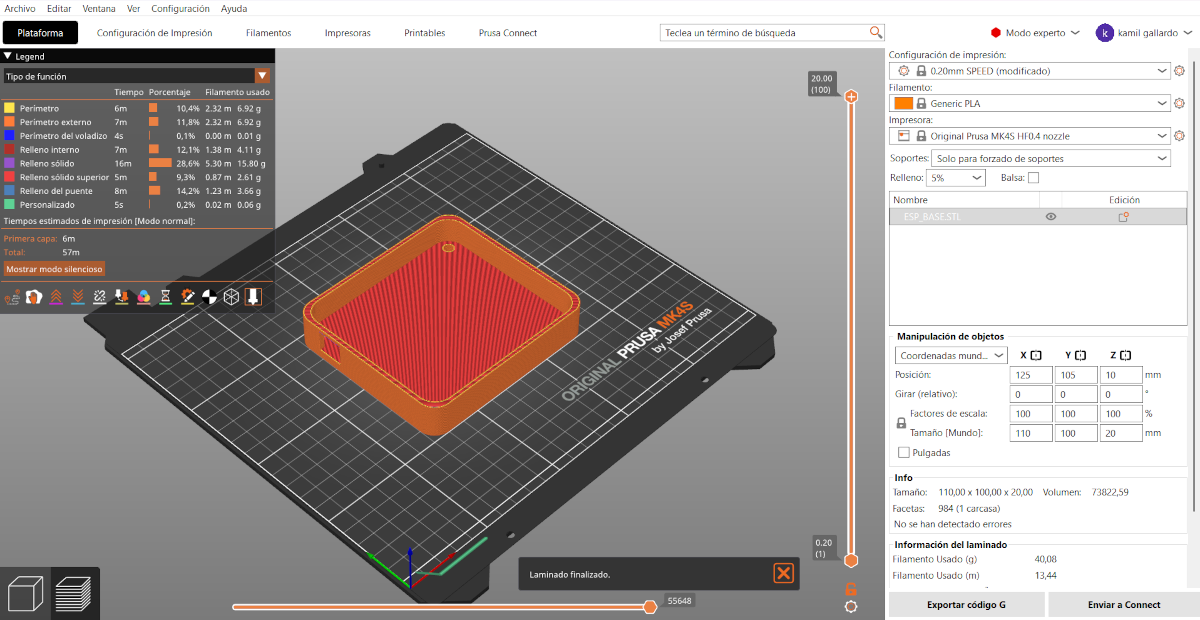Open Coordenadas mundo dropdown
The image size is (1200, 620).
click(951, 355)
